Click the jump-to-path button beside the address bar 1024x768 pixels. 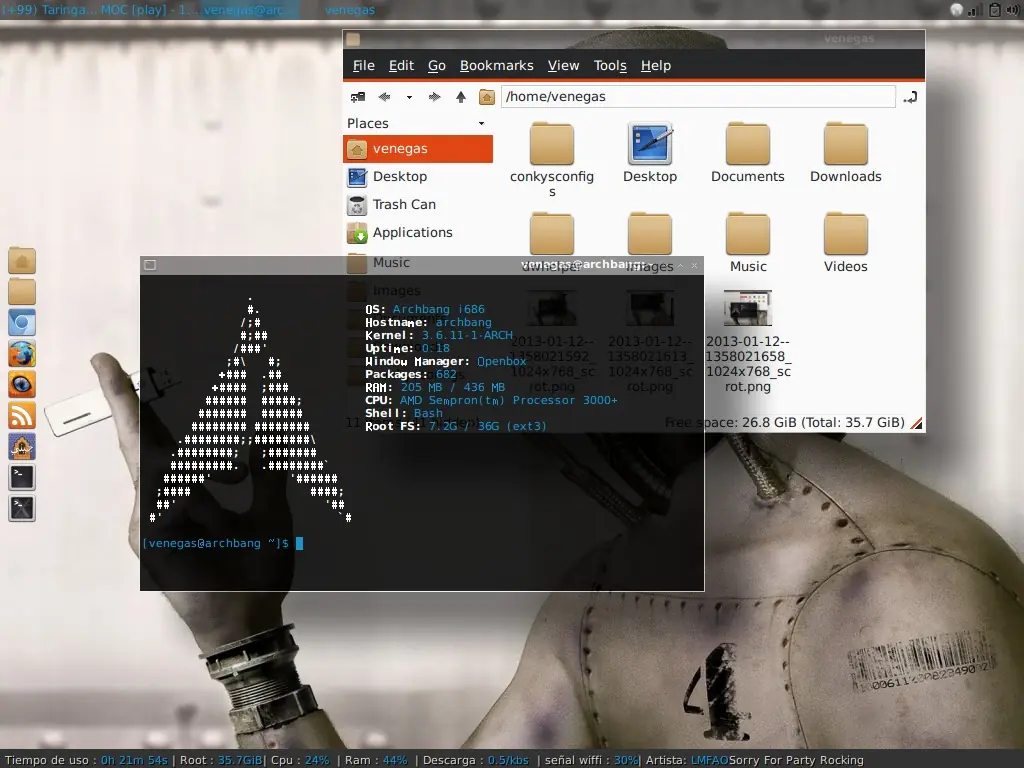[x=910, y=97]
